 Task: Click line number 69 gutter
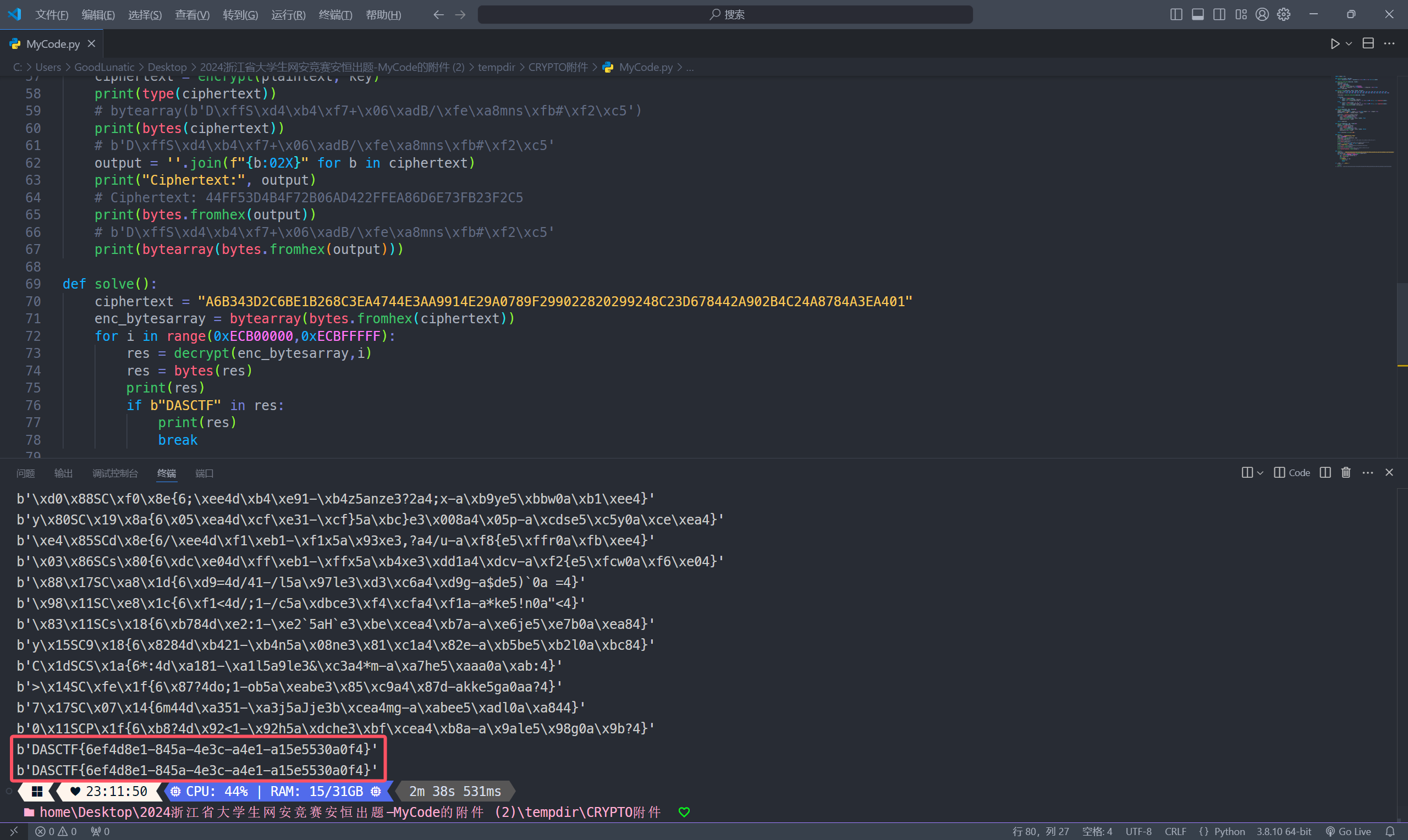click(x=33, y=284)
